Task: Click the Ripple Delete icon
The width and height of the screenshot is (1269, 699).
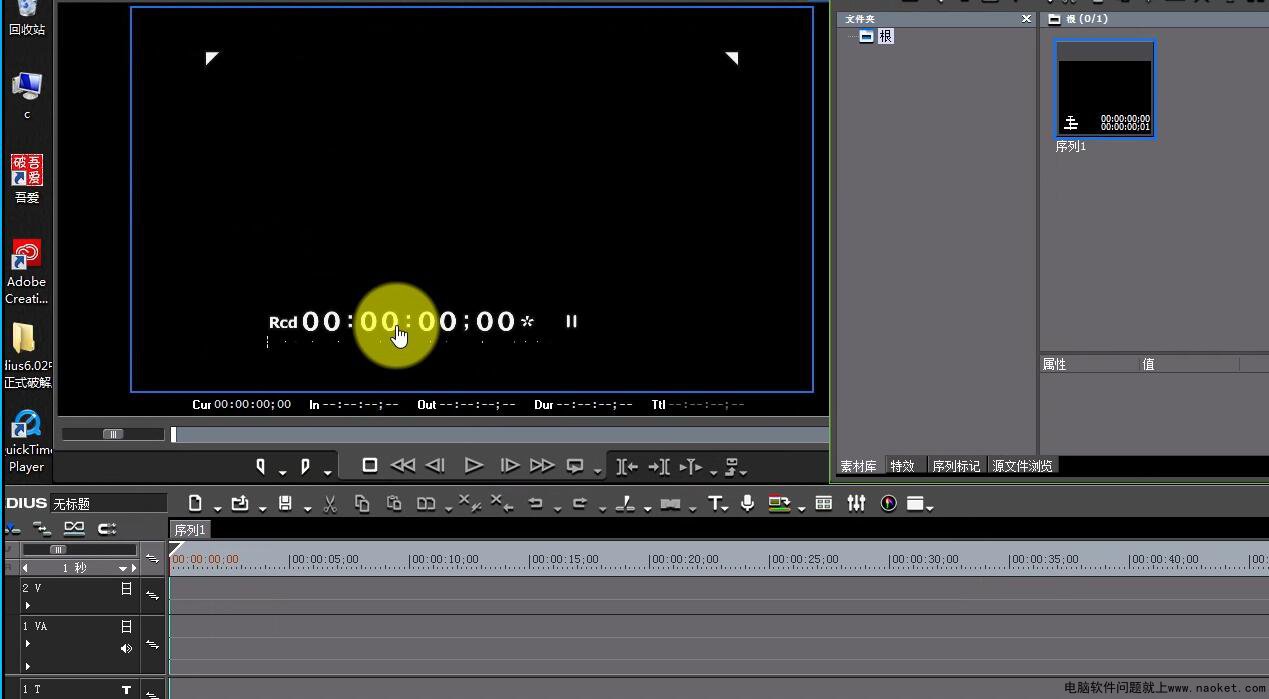Action: point(501,503)
